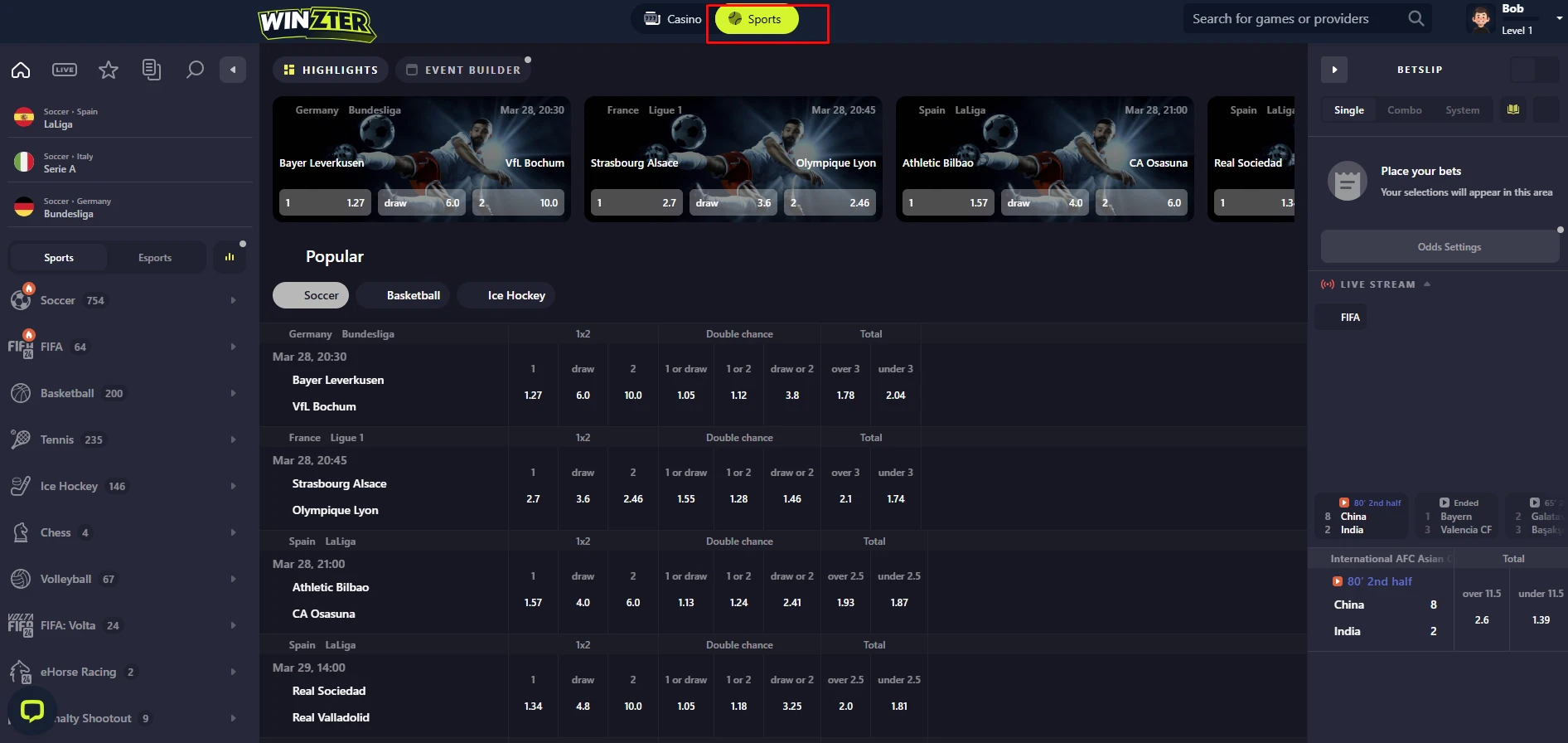Click the Ice Hockey stick icon
The width and height of the screenshot is (1568, 743).
tap(21, 486)
